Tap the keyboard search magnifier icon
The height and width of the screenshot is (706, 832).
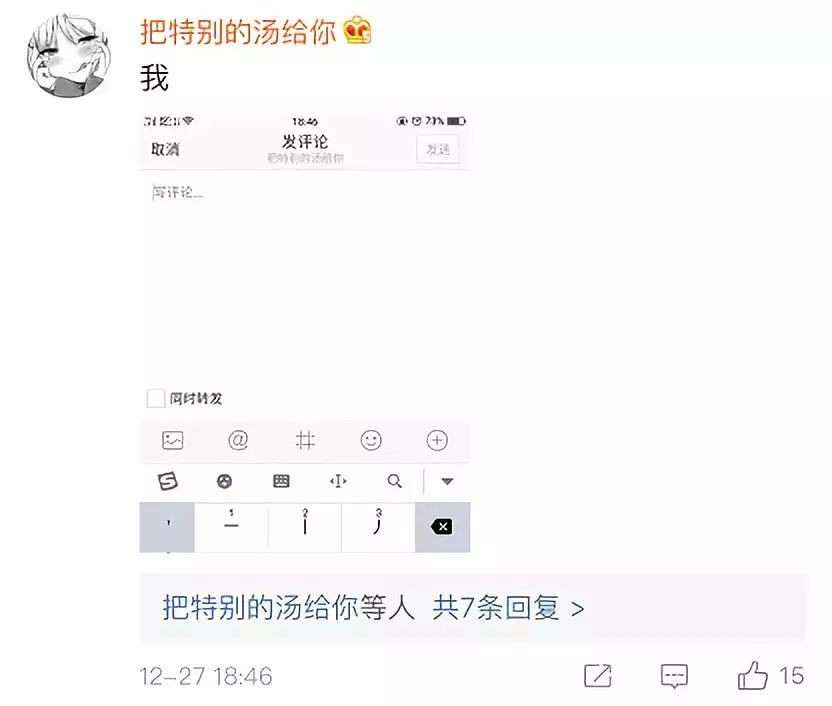click(394, 481)
